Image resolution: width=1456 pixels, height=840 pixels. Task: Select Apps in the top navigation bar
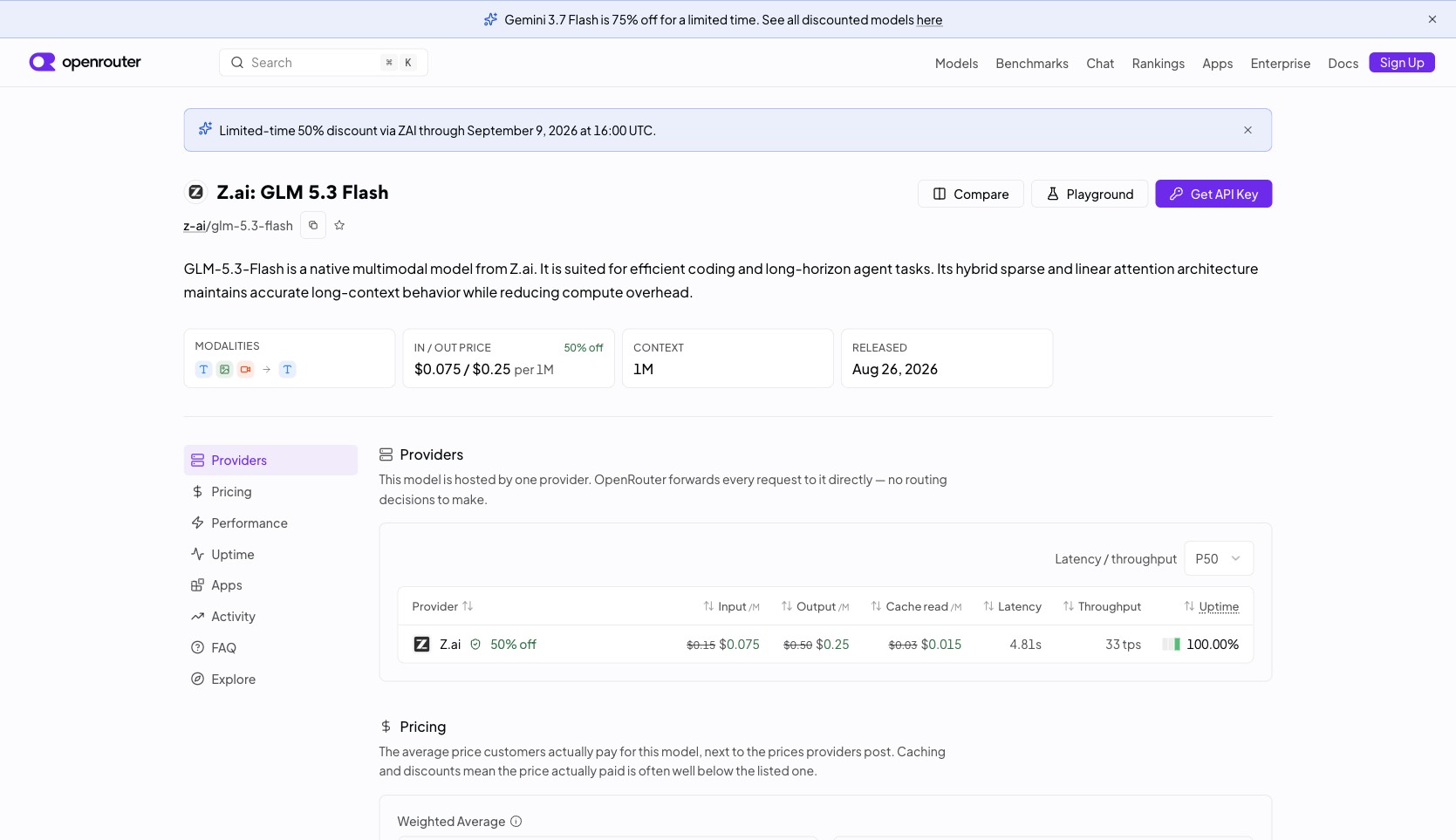pos(1217,64)
